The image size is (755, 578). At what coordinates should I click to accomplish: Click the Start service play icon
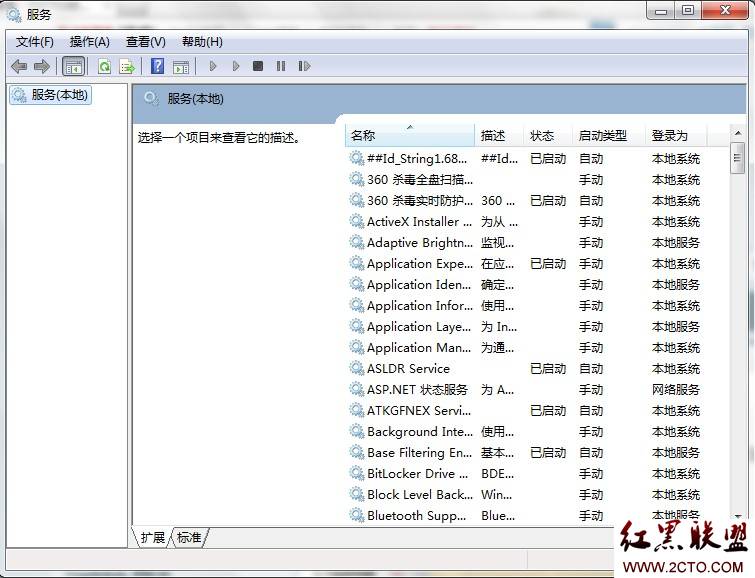point(213,66)
